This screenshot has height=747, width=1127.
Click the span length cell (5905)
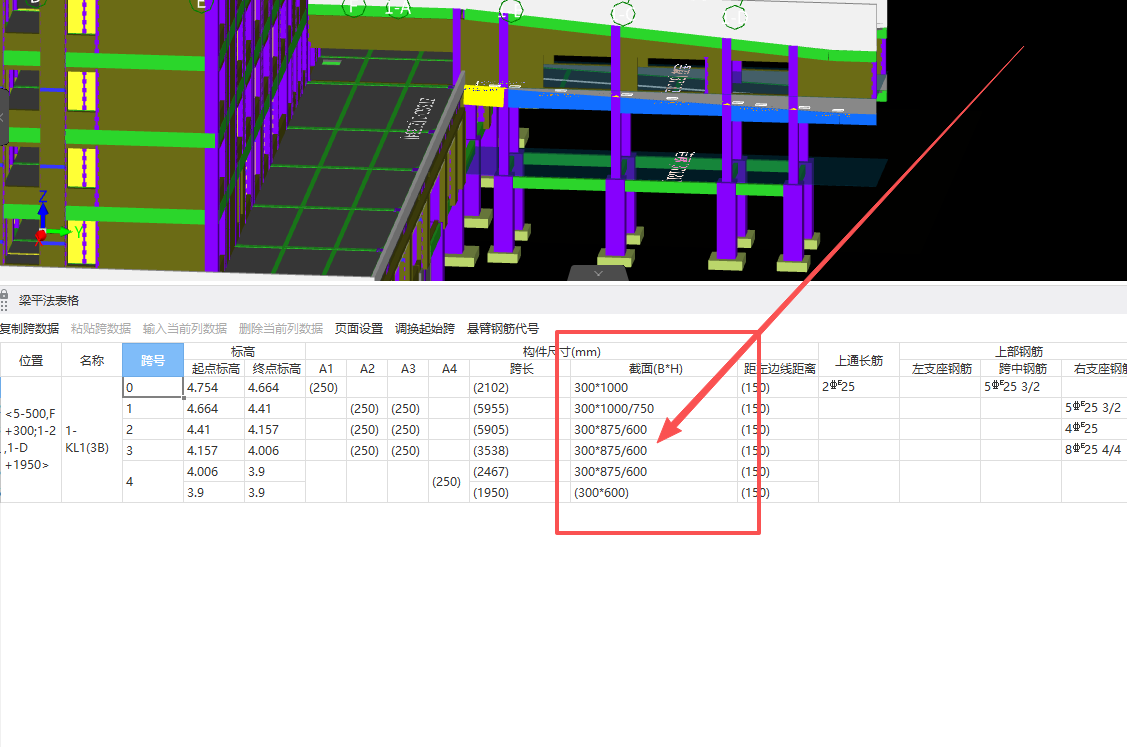[x=520, y=429]
